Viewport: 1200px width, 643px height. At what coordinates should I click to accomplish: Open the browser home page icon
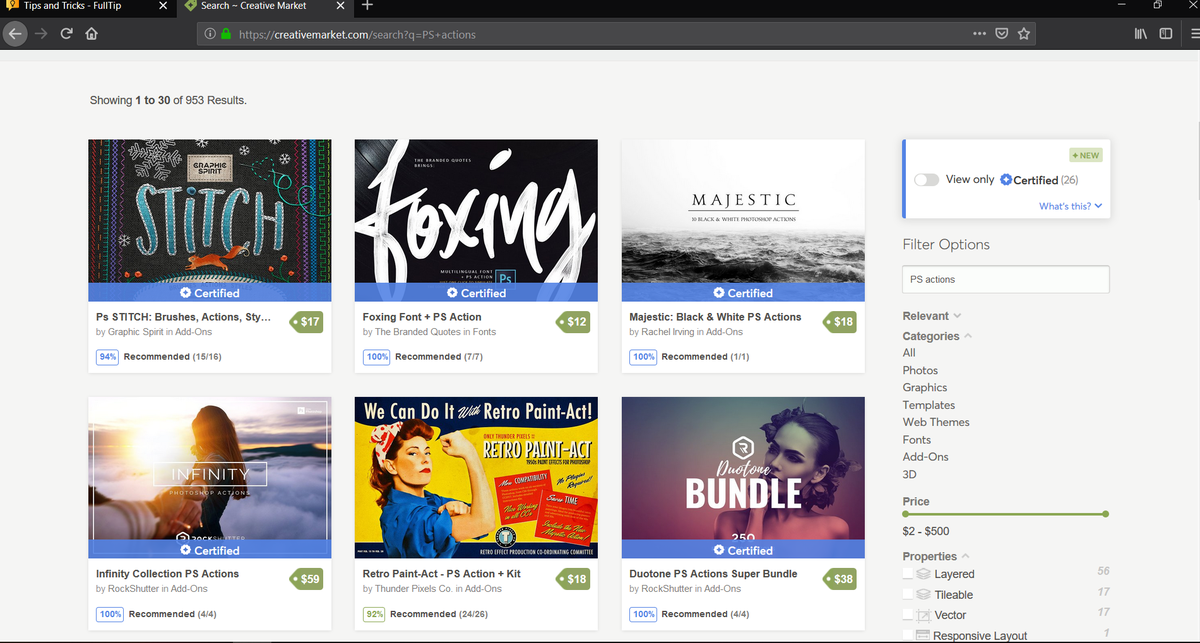click(91, 34)
